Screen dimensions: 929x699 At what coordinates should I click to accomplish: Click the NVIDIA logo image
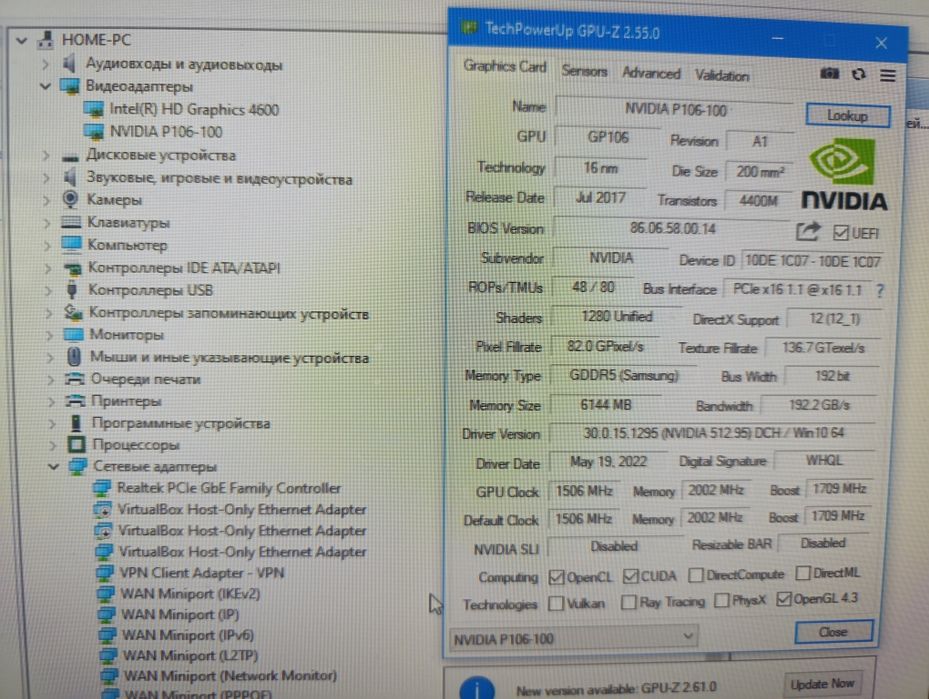click(x=844, y=175)
